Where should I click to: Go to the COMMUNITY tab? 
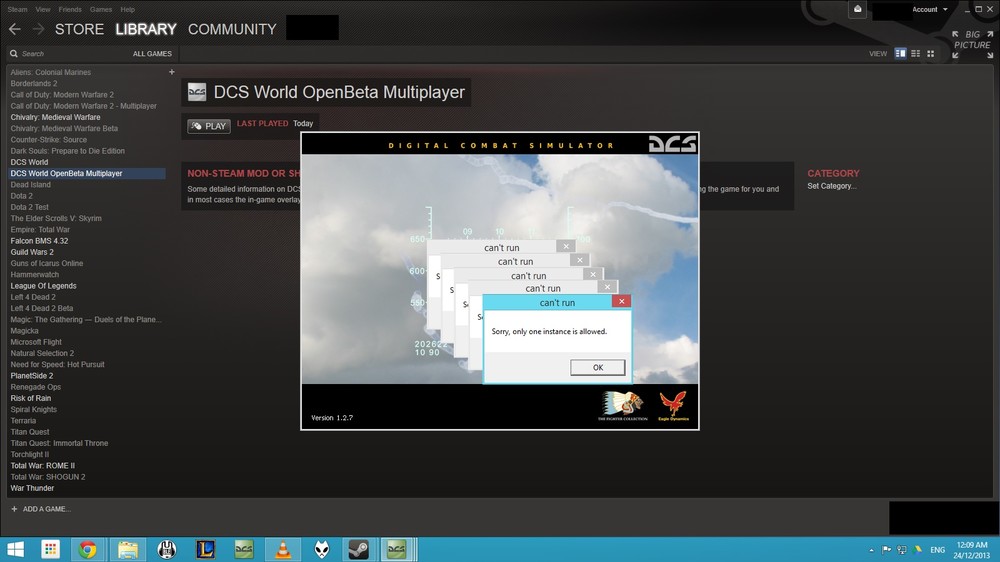point(232,29)
